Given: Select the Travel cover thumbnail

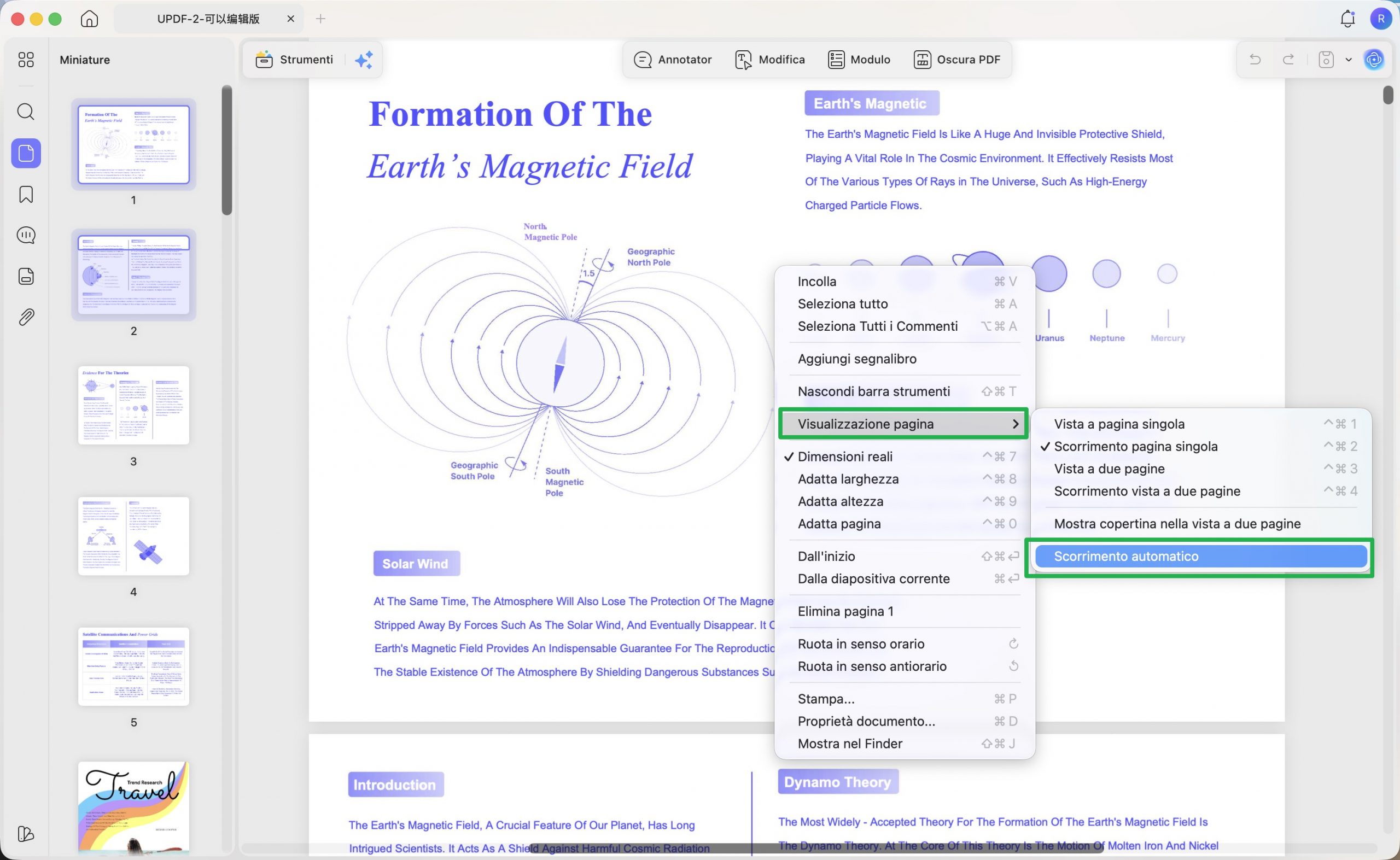Looking at the screenshot, I should (x=133, y=808).
